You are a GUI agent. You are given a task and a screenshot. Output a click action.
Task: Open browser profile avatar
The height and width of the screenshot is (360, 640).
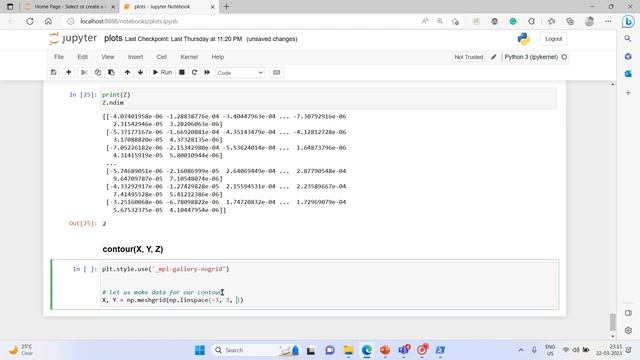[x=589, y=21]
